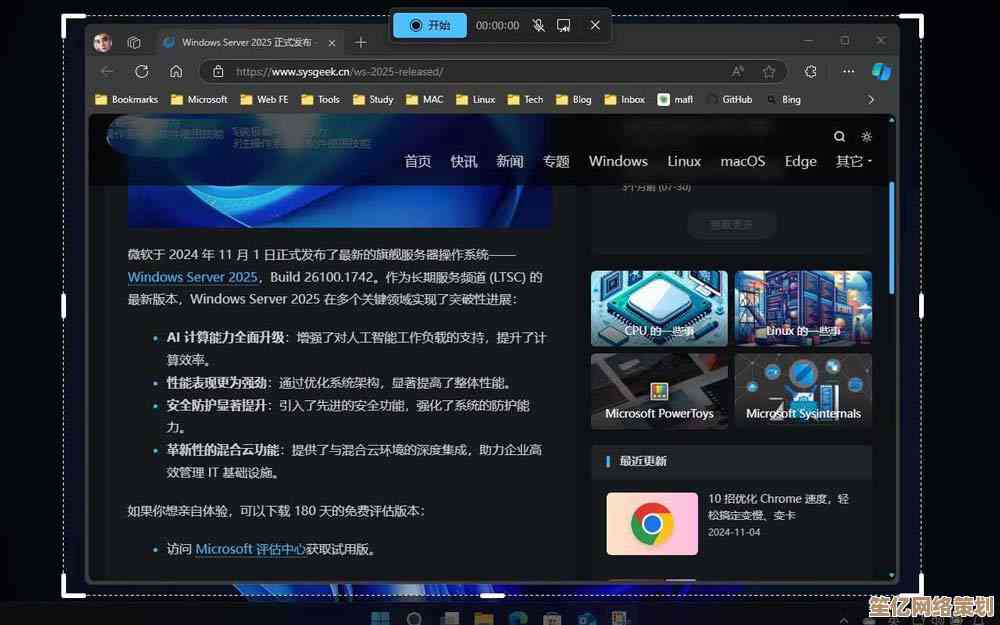The width and height of the screenshot is (1000, 625).
Task: Go to browser home page icon
Action: (x=176, y=71)
